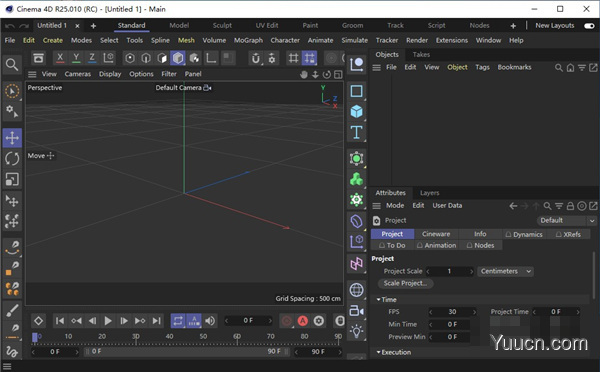The image size is (600, 372).
Task: Decrease current frame field arrow
Action: (227, 321)
